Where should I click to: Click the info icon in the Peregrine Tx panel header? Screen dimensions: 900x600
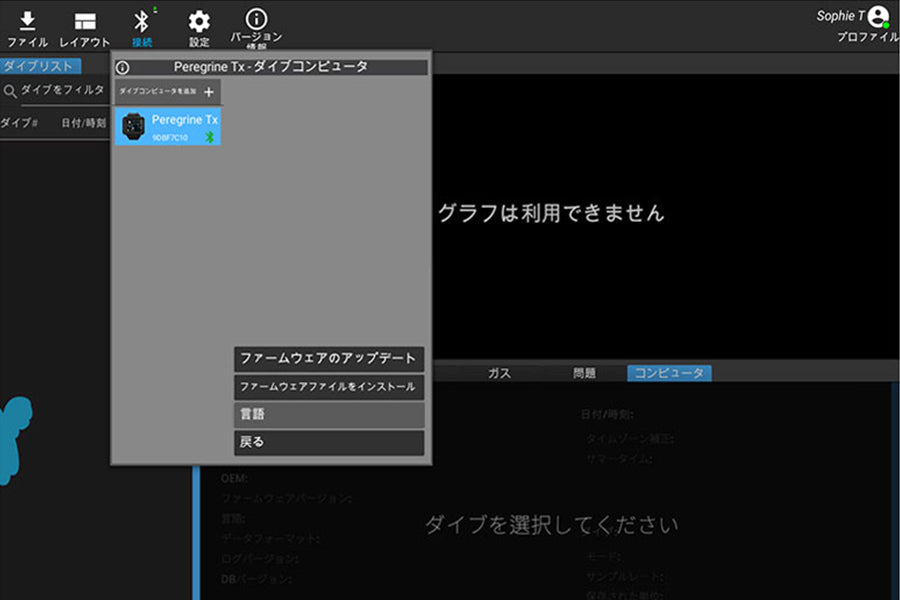tap(123, 68)
